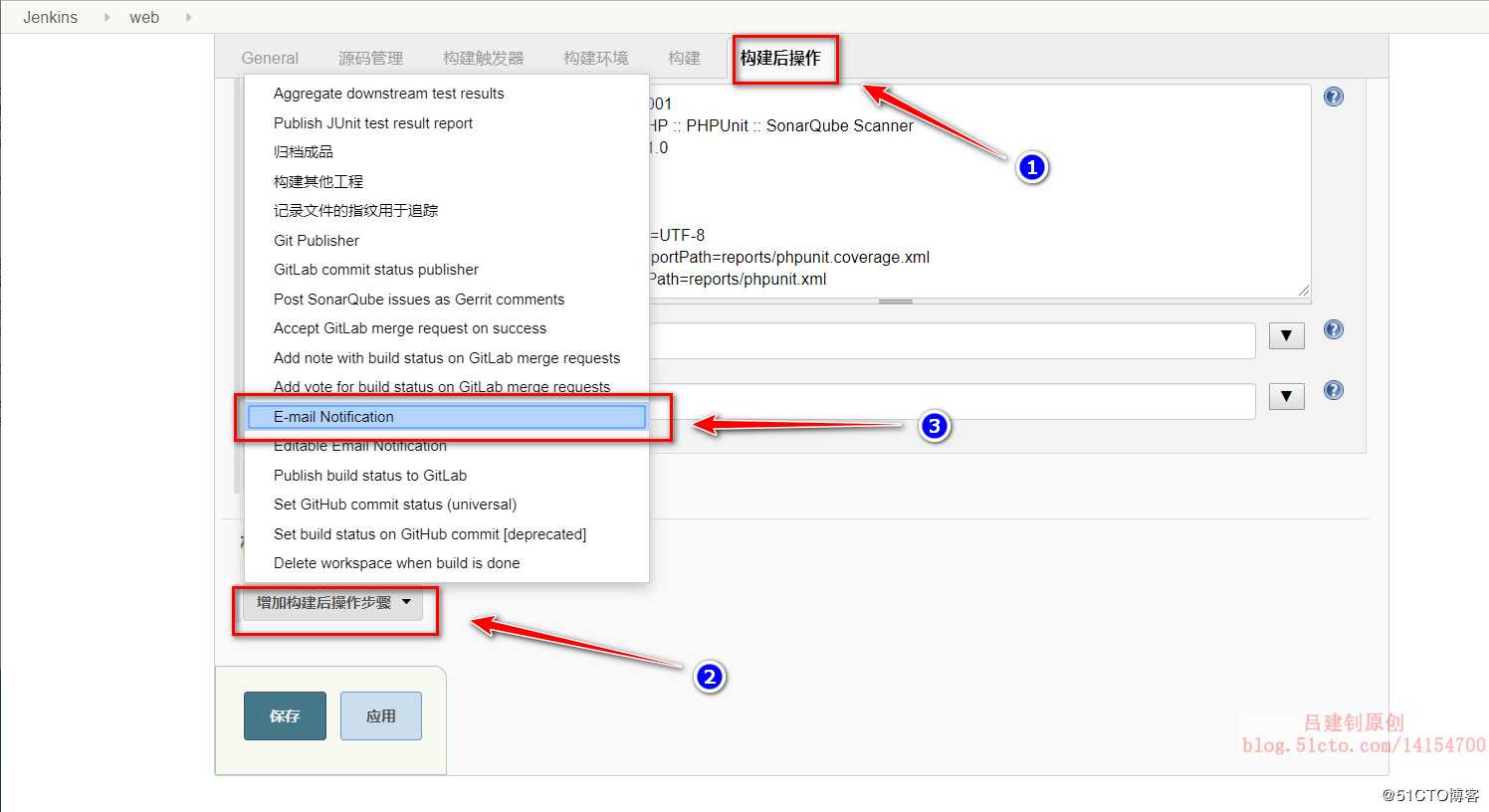Switch to the 构建环境 tab
1489x812 pixels.
595,58
